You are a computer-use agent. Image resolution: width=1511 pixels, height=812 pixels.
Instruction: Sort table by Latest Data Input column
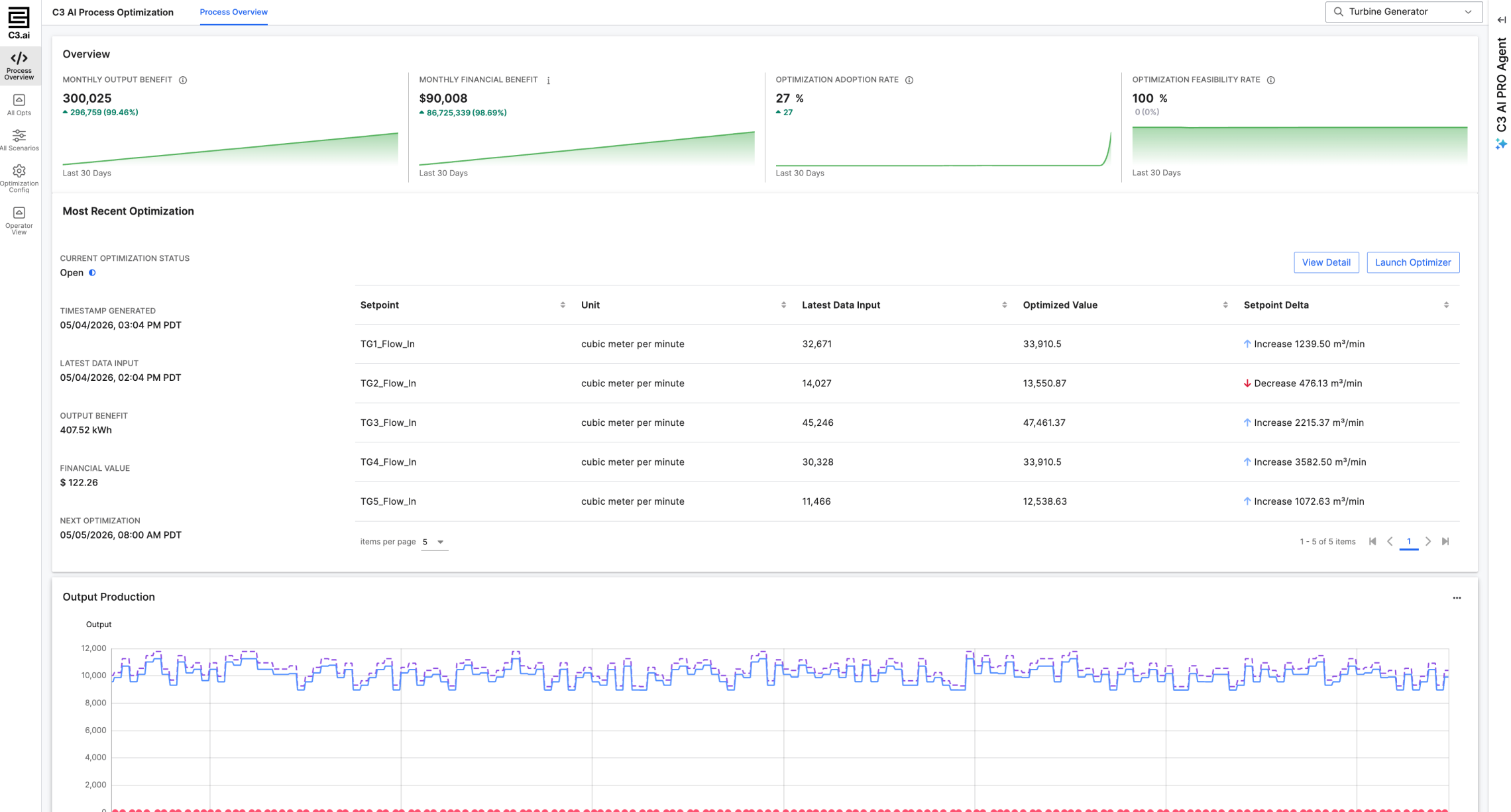(1004, 305)
